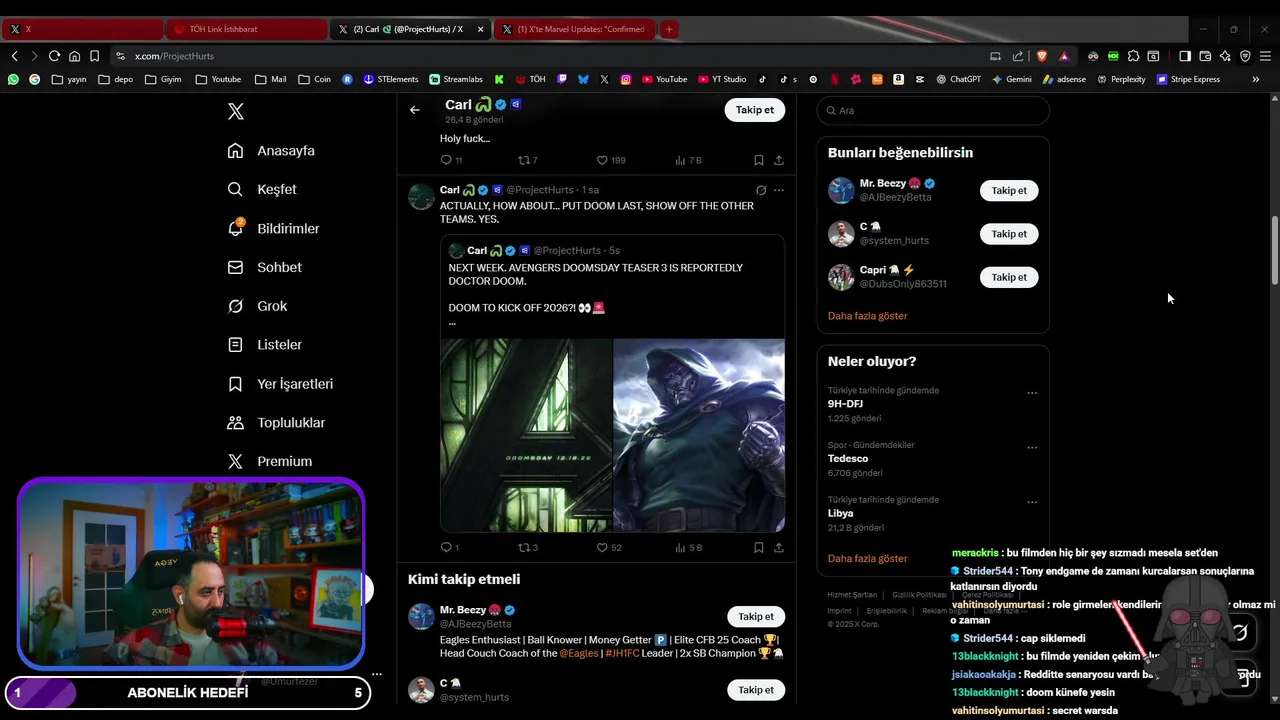The height and width of the screenshot is (720, 1280).
Task: Open ChatGPT bookmark in the bookmarks bar
Action: pyautogui.click(x=958, y=79)
